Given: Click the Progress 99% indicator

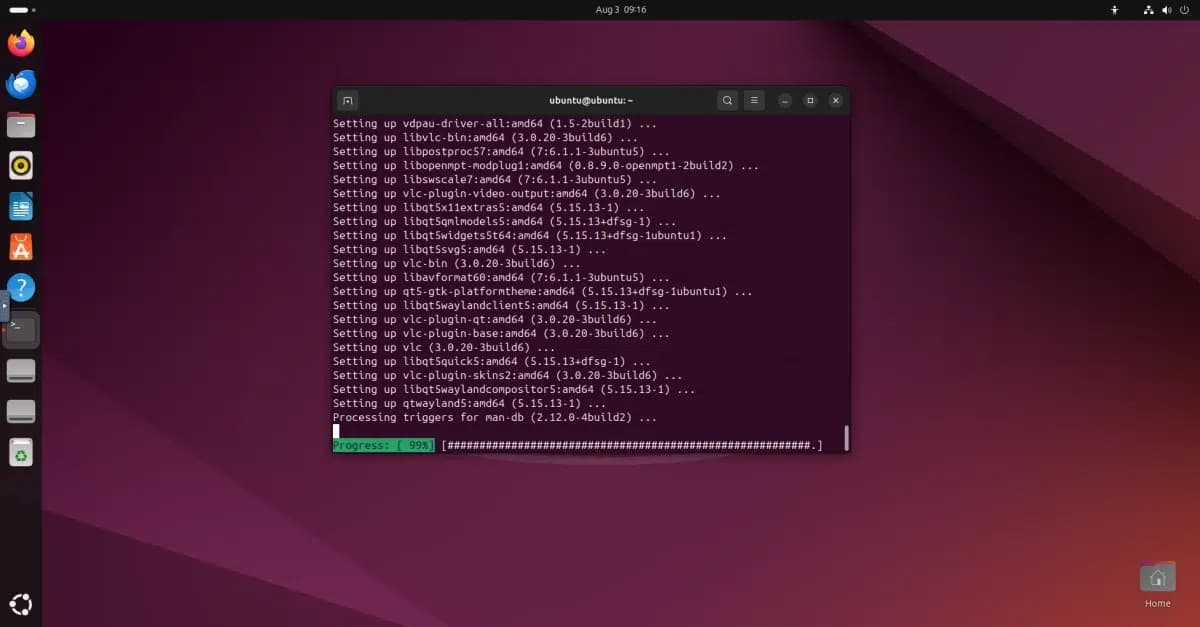Looking at the screenshot, I should point(383,445).
